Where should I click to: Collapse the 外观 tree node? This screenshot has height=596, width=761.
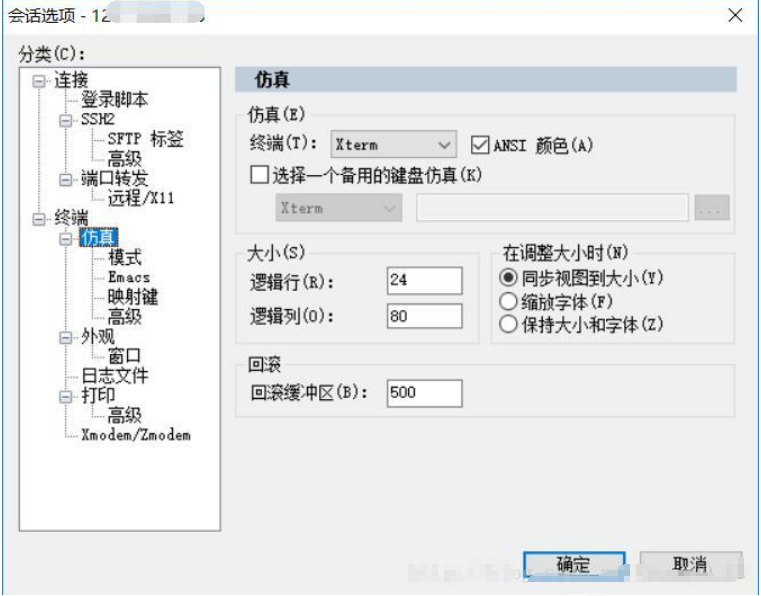[65, 337]
